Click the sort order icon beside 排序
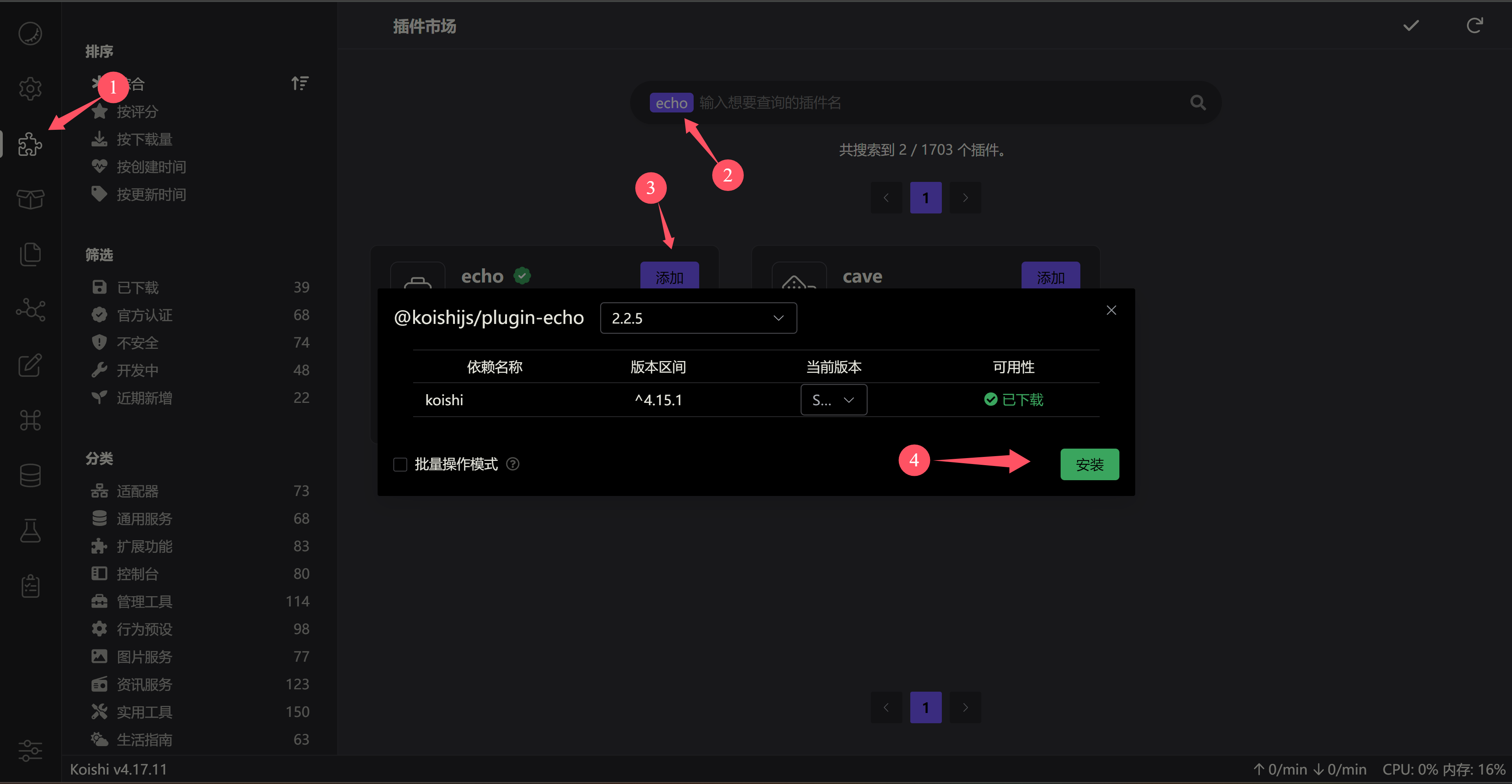 [300, 83]
